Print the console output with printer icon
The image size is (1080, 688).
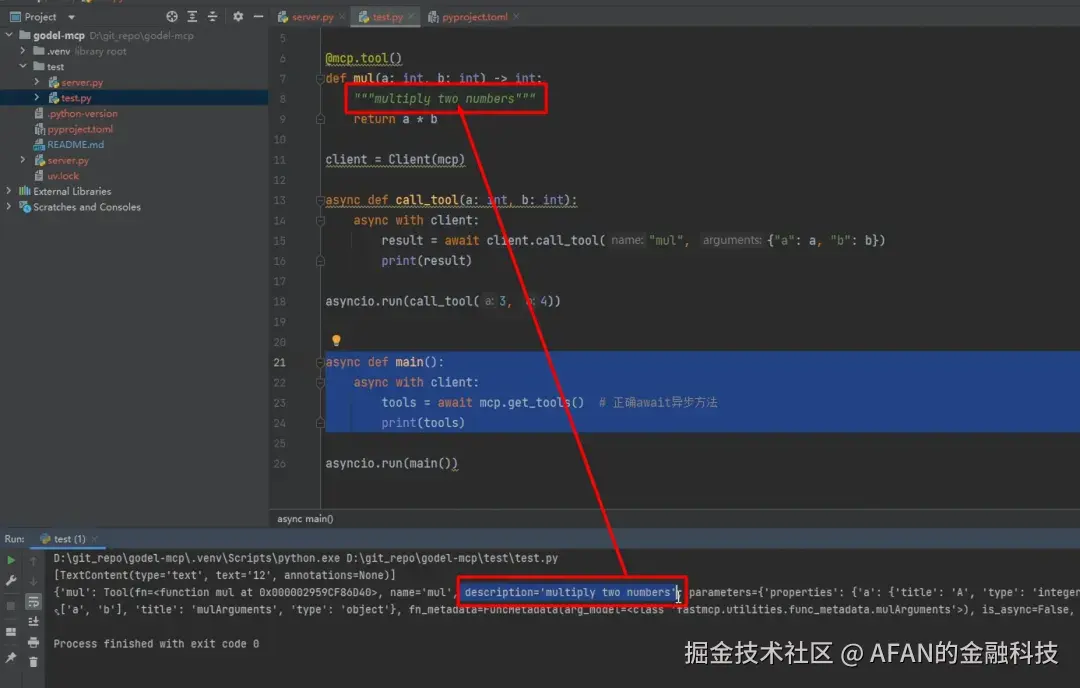pyautogui.click(x=33, y=643)
